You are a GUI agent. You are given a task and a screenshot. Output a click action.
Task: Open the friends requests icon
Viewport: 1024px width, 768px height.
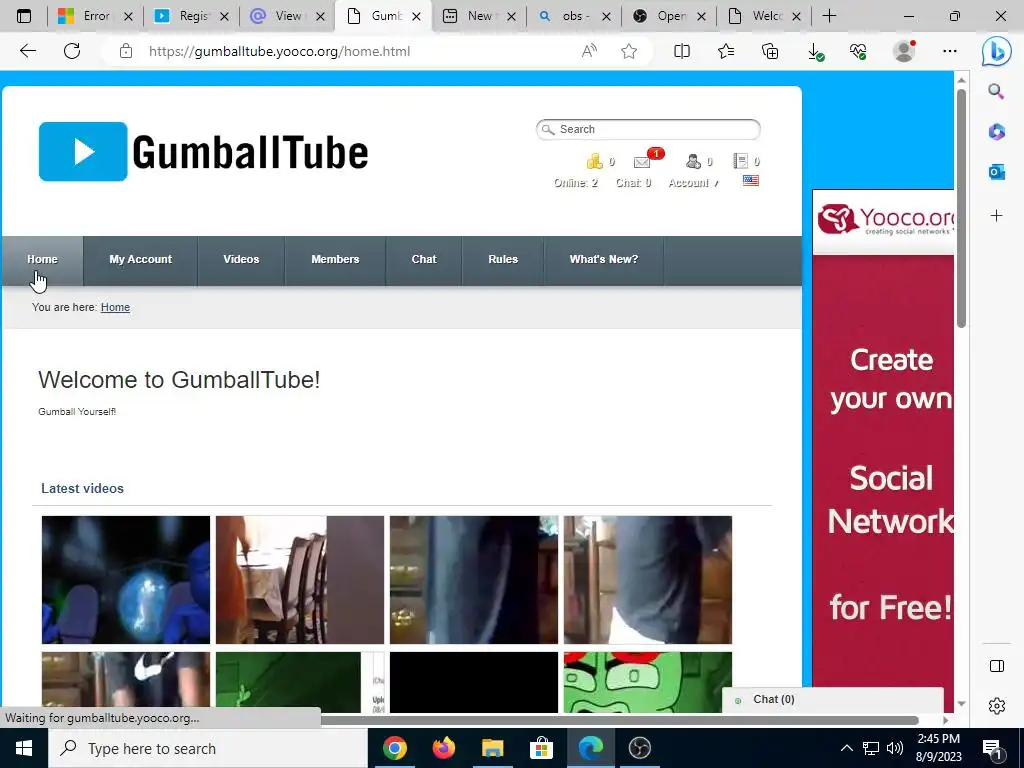[x=693, y=161]
